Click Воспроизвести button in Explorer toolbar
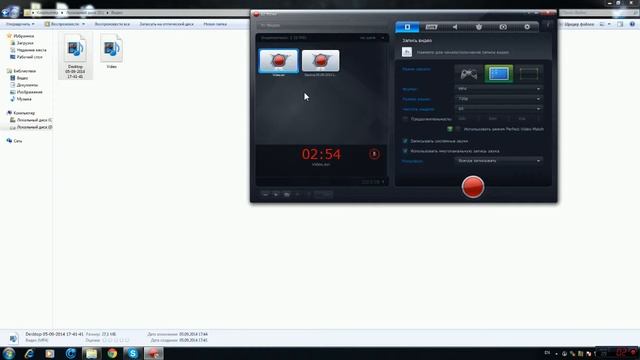The width and height of the screenshot is (640, 360). pos(62,24)
